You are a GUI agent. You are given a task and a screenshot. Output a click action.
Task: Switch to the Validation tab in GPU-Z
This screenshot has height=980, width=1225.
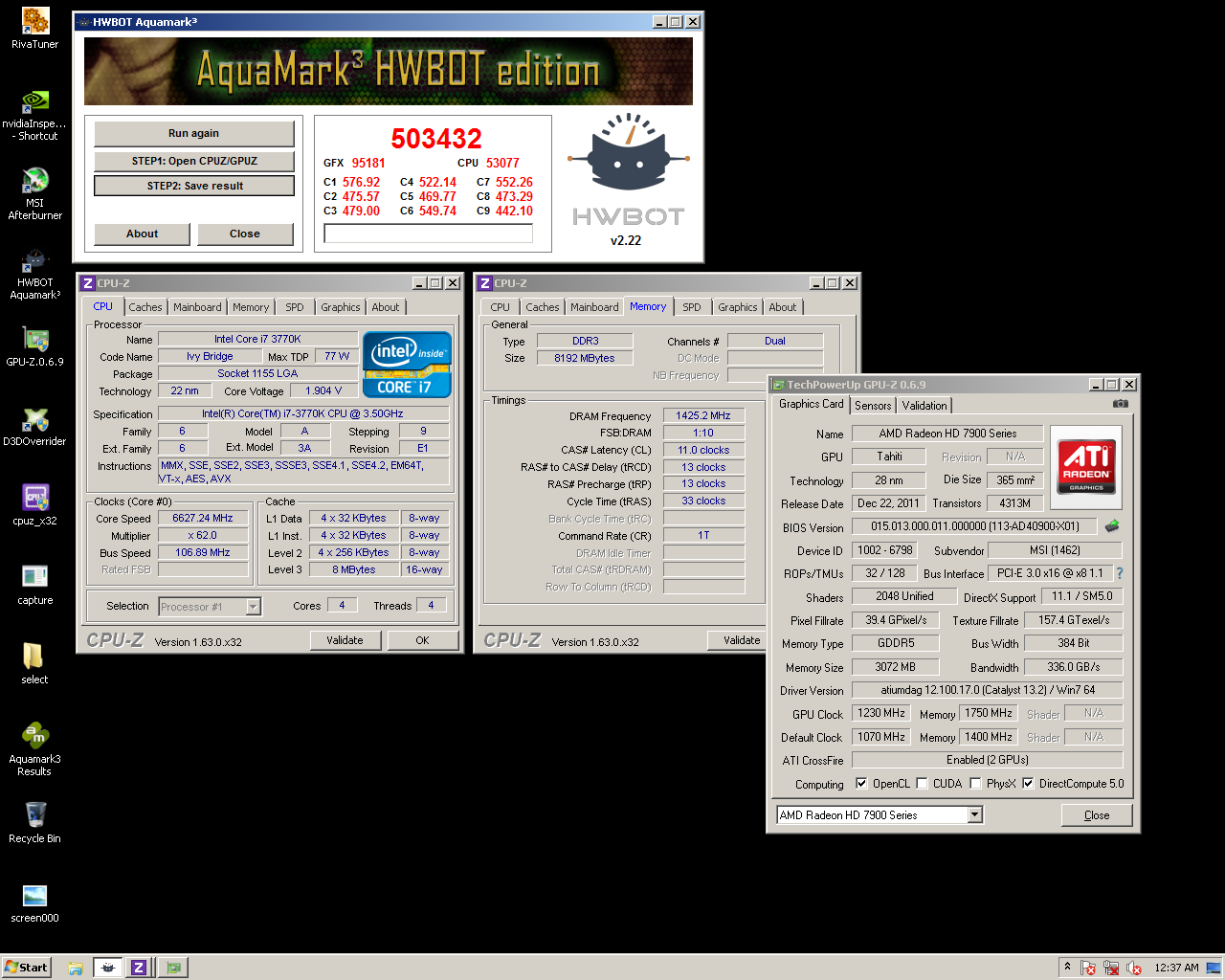click(924, 406)
